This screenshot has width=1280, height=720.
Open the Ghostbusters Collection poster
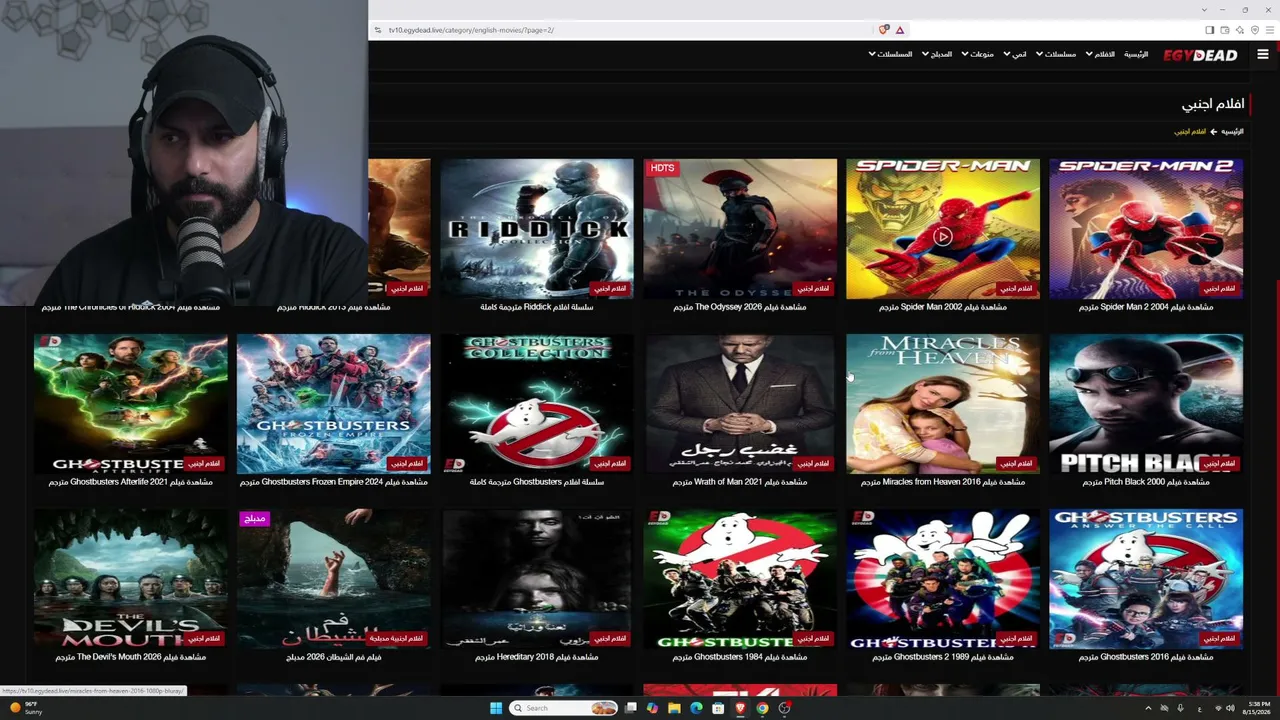[x=537, y=404]
